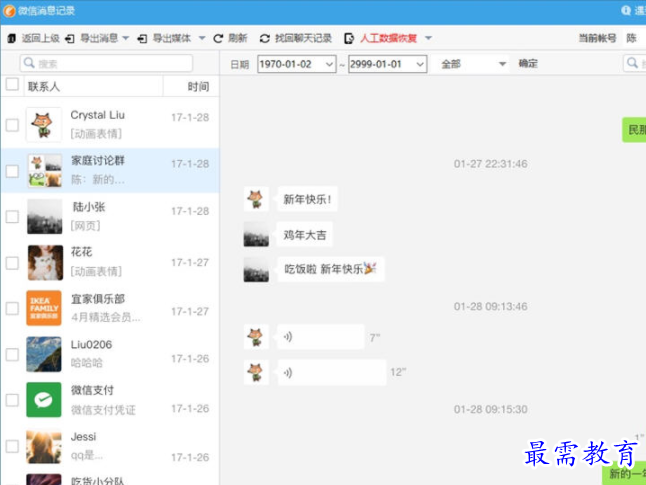
Task: Click the 返回上级 back icon
Action: tap(12, 39)
